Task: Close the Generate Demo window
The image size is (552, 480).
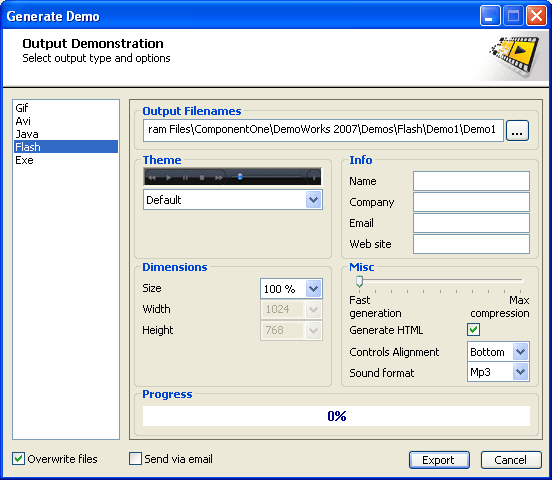Action: click(536, 16)
